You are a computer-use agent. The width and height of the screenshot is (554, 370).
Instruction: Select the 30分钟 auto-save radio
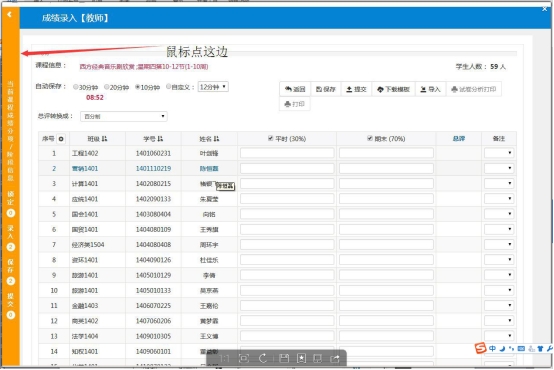pos(75,87)
